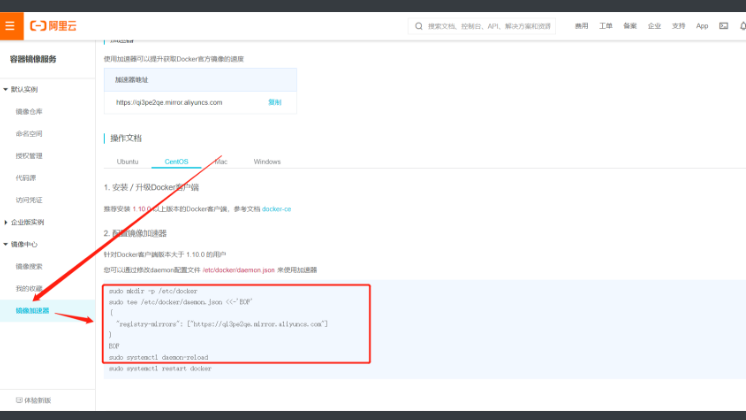Open 授权管理 in sidebar
Screen dimensions: 746x420
29,156
